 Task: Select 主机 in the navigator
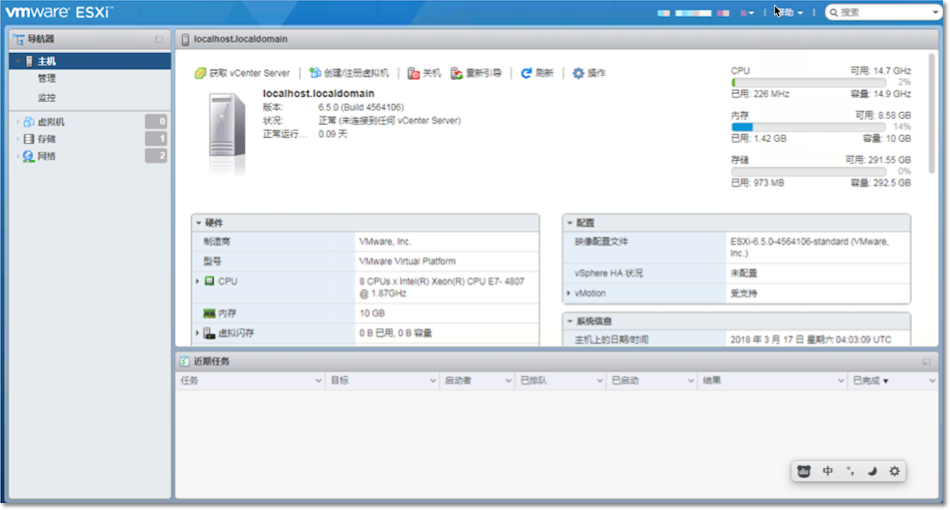[90, 61]
